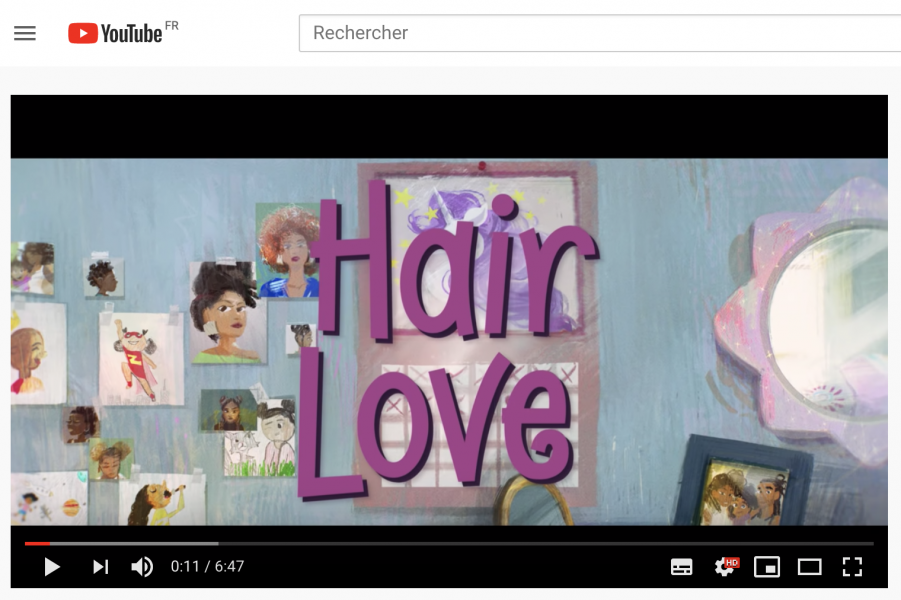Enter fullscreen mode
This screenshot has height=600, width=901.
852,567
